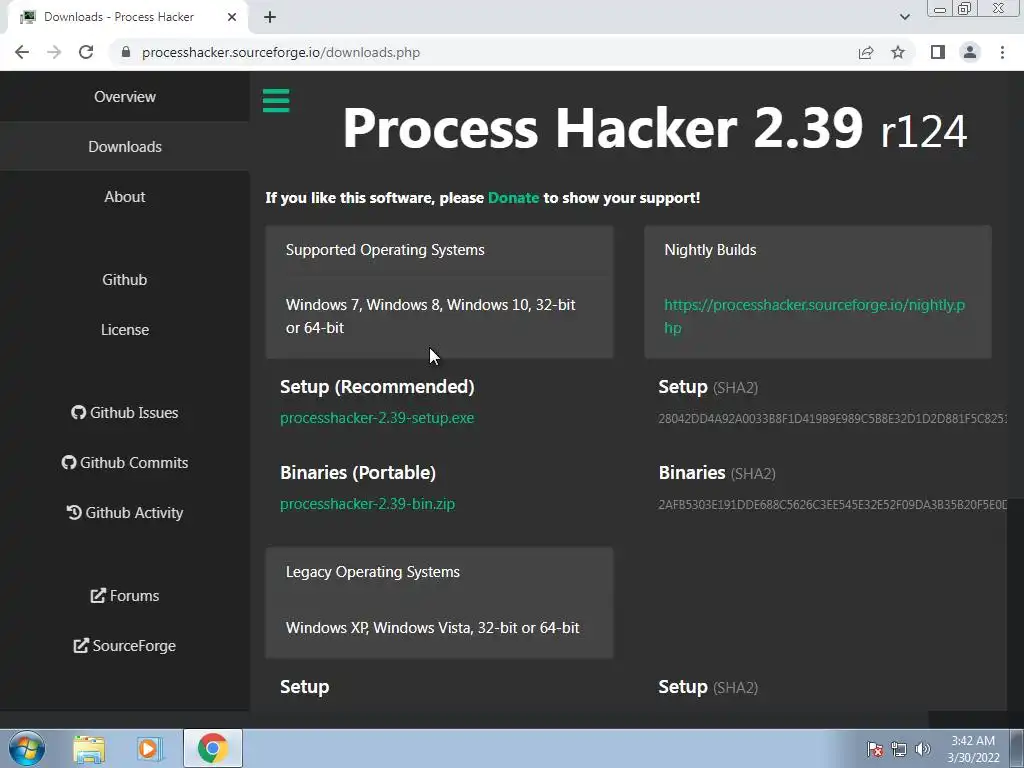The height and width of the screenshot is (768, 1024).
Task: Open the Windows Start menu
Action: (27, 748)
